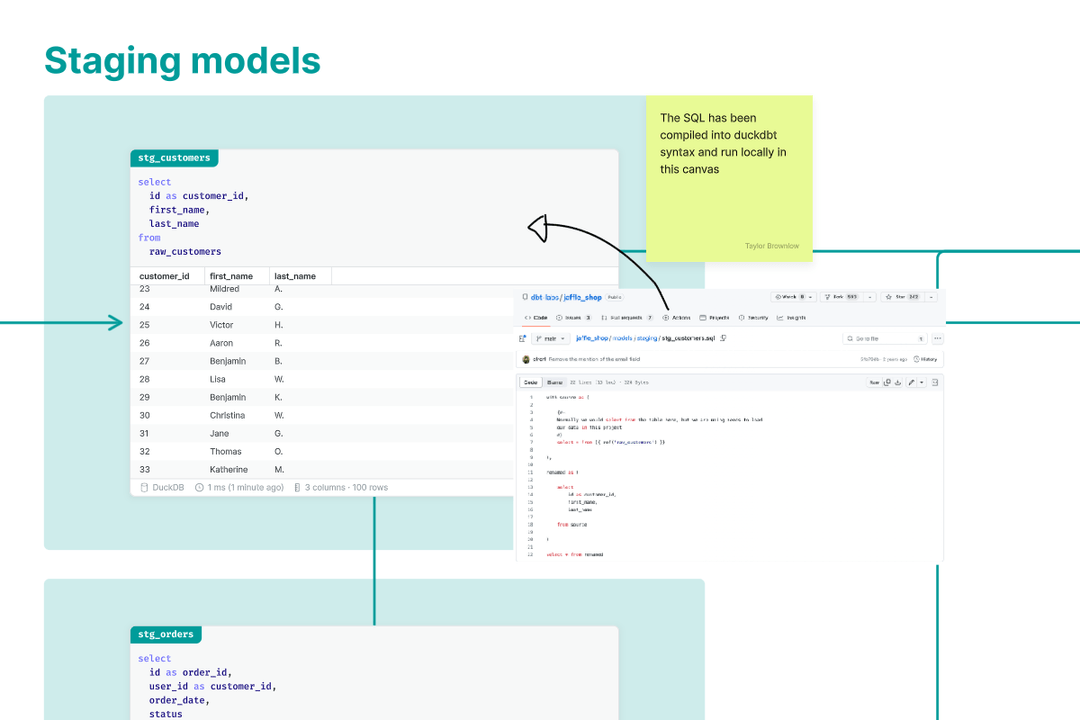
Task: Click the jaffle_shop repository link
Action: click(582, 296)
